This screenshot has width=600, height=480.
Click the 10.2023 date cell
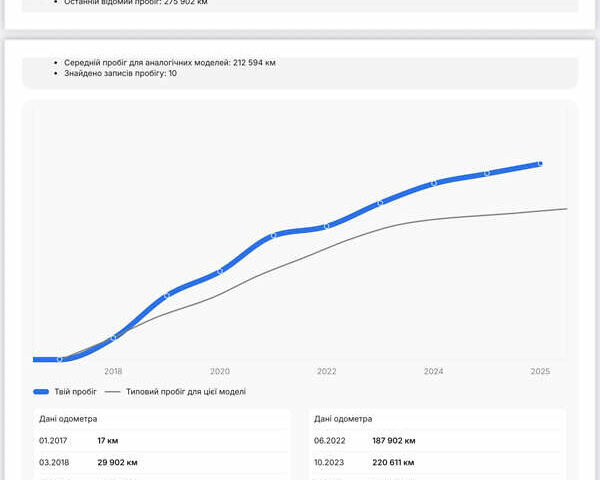click(329, 462)
